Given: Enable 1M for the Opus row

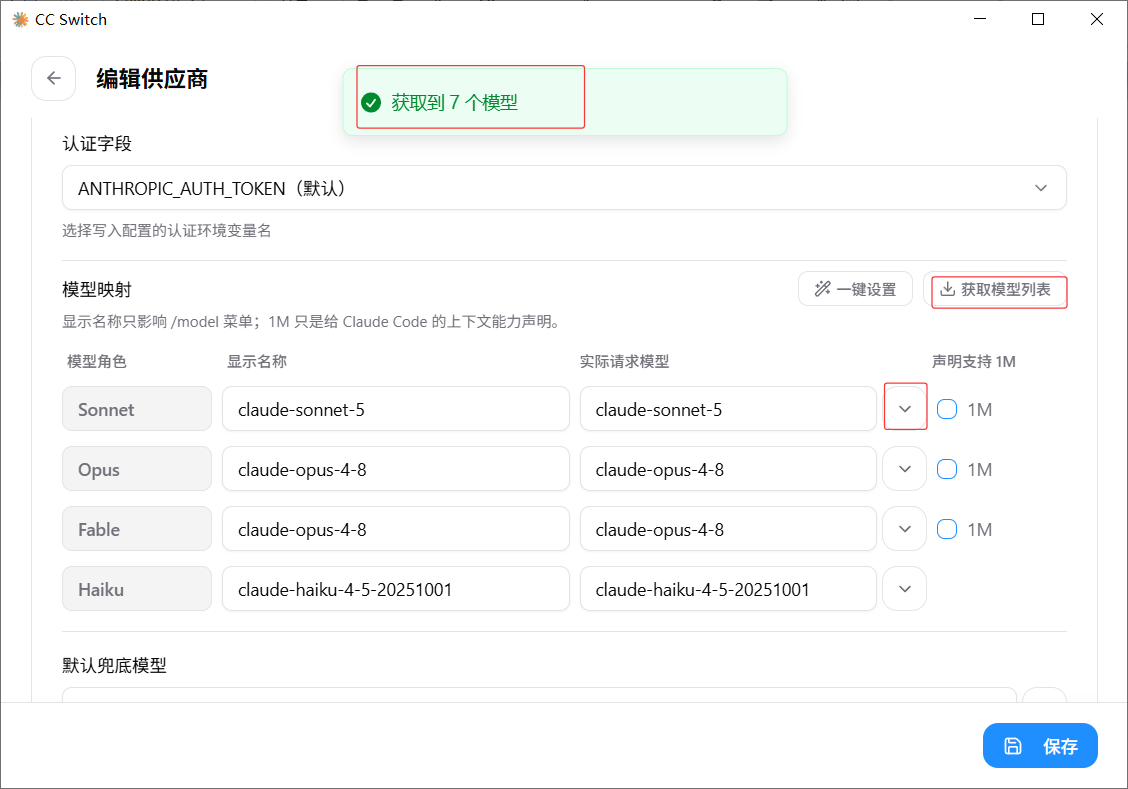Looking at the screenshot, I should click(x=947, y=469).
